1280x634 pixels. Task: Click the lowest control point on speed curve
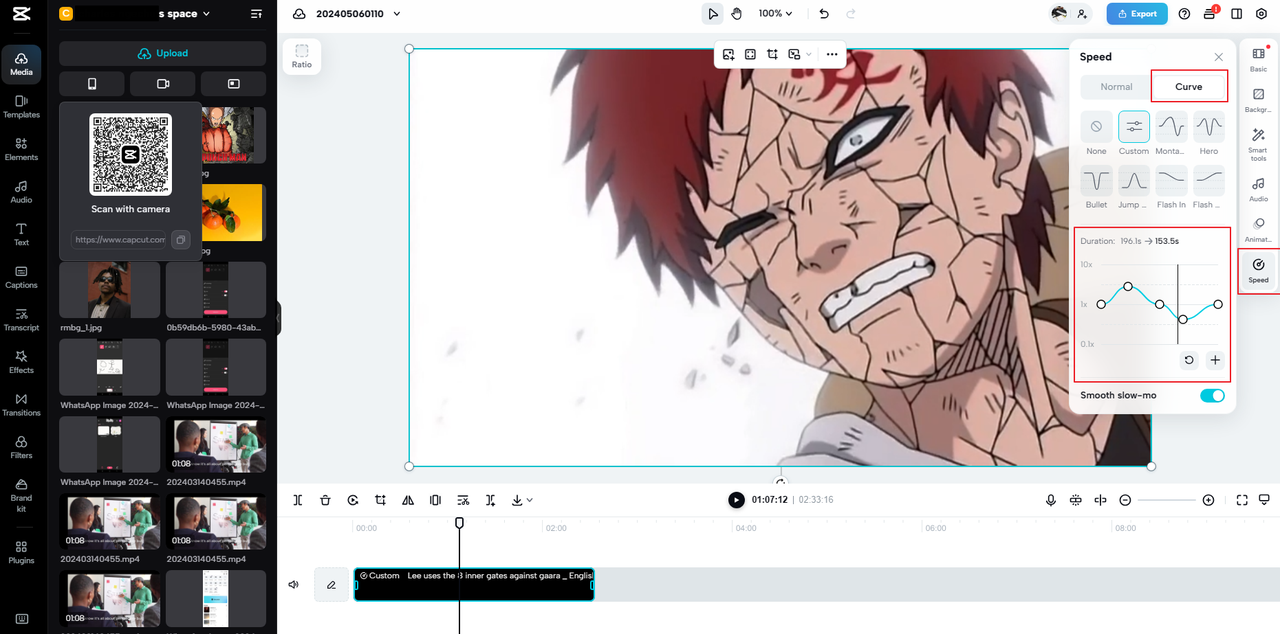click(x=1183, y=319)
